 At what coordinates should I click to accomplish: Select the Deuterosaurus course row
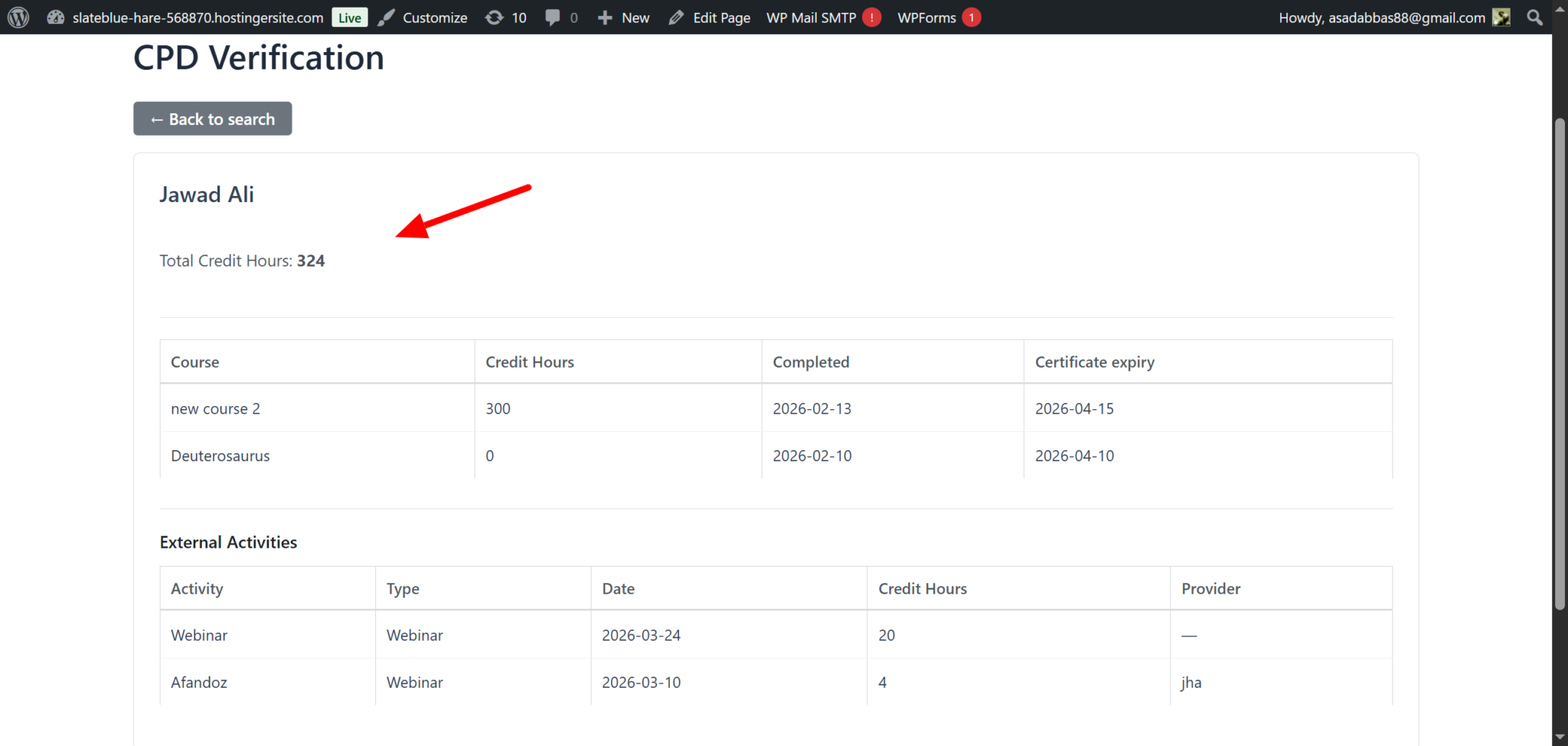(220, 456)
